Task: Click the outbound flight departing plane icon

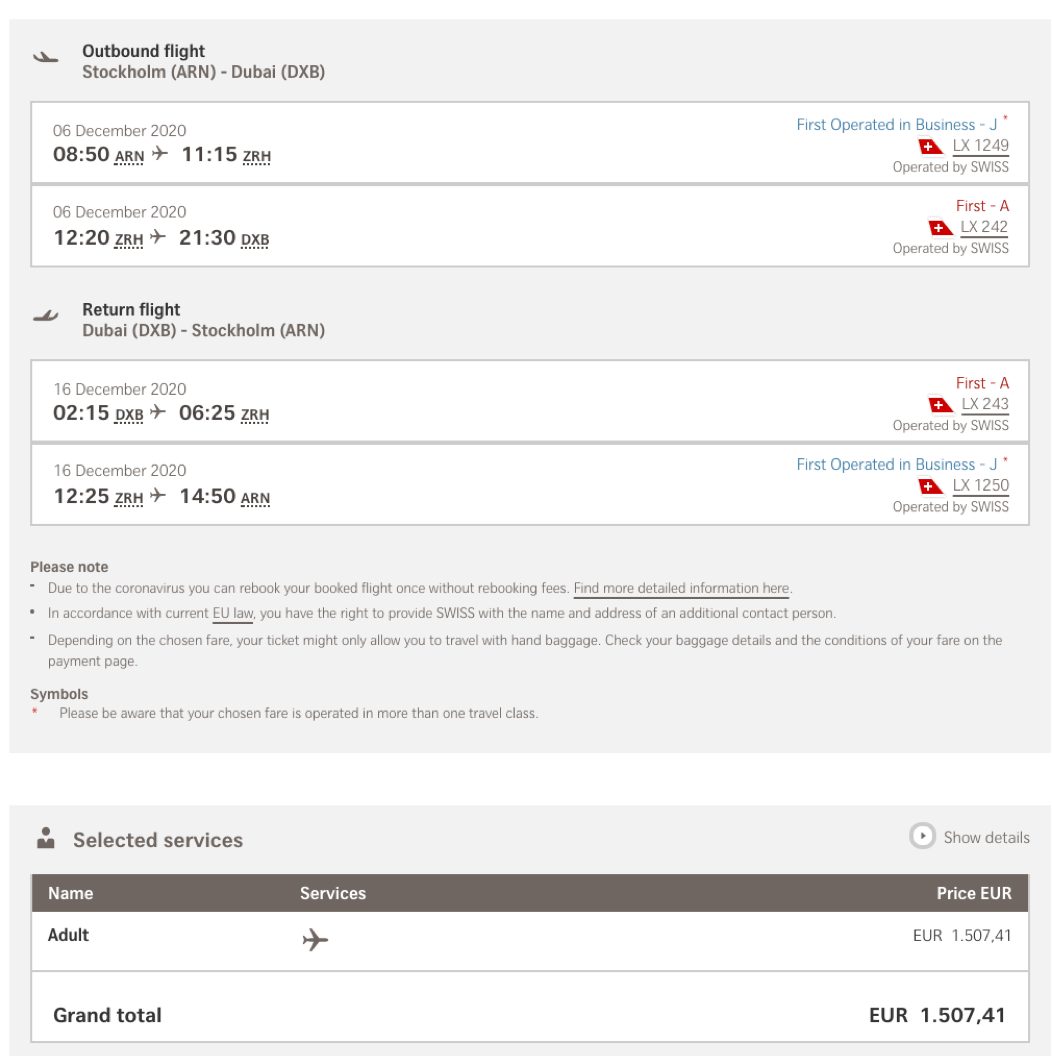Action: point(46,58)
